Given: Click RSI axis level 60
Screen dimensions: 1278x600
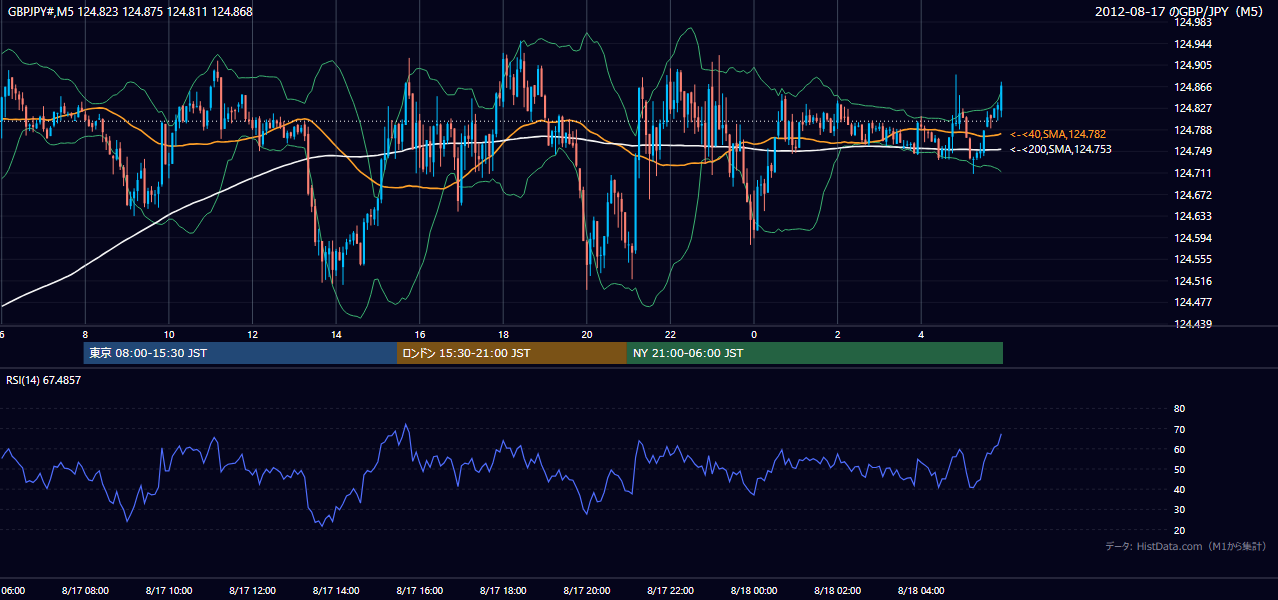Looking at the screenshot, I should (1179, 449).
